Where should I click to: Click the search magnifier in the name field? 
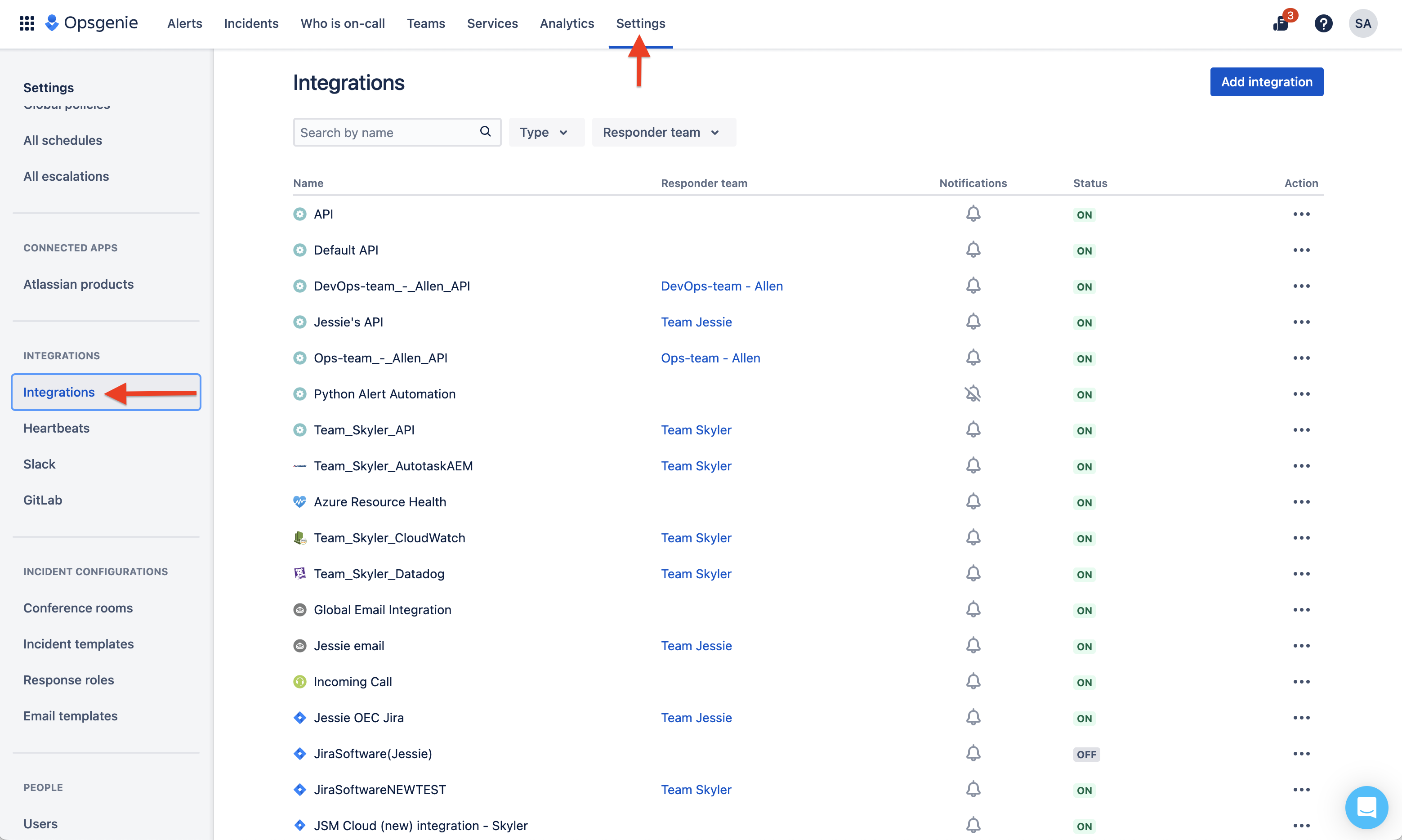coord(486,131)
